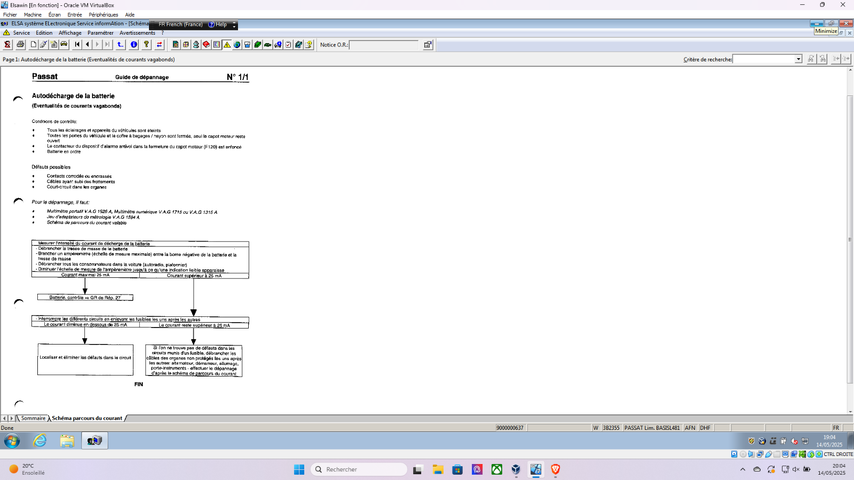Click the 3B2355 status bar cell
This screenshot has width=854, height=480.
tap(611, 428)
